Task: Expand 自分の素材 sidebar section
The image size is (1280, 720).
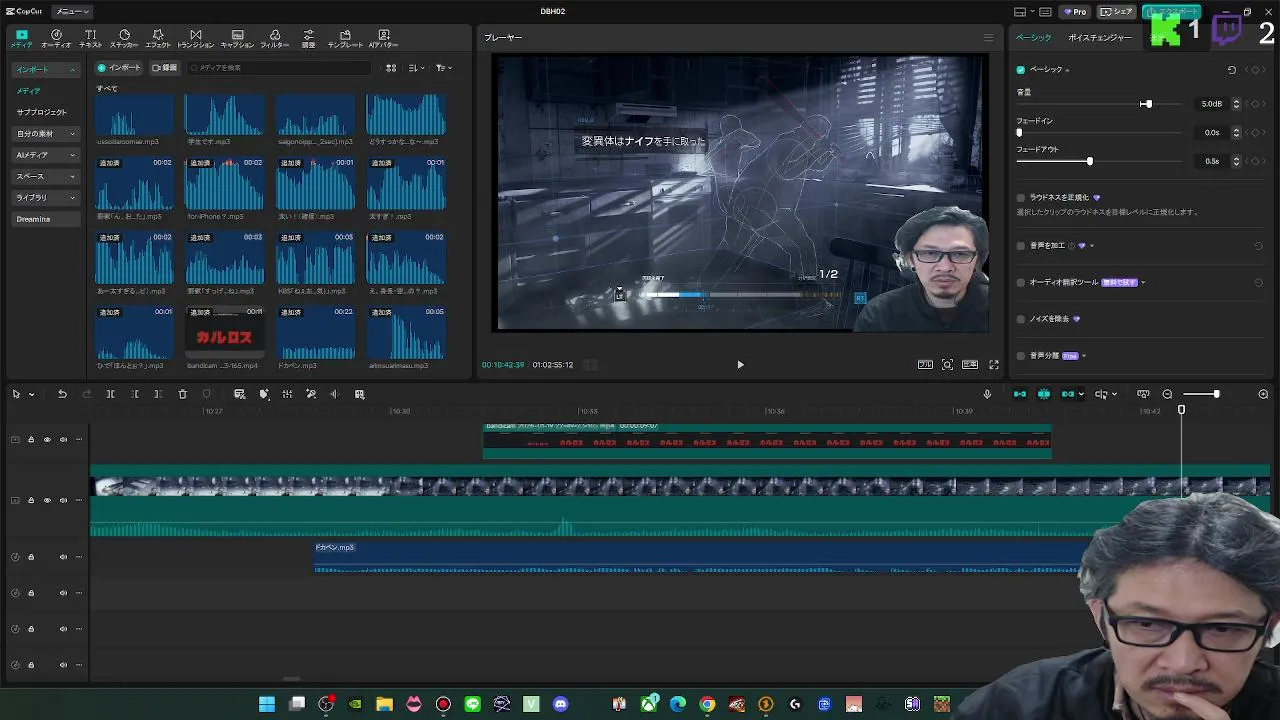Action: 46,134
